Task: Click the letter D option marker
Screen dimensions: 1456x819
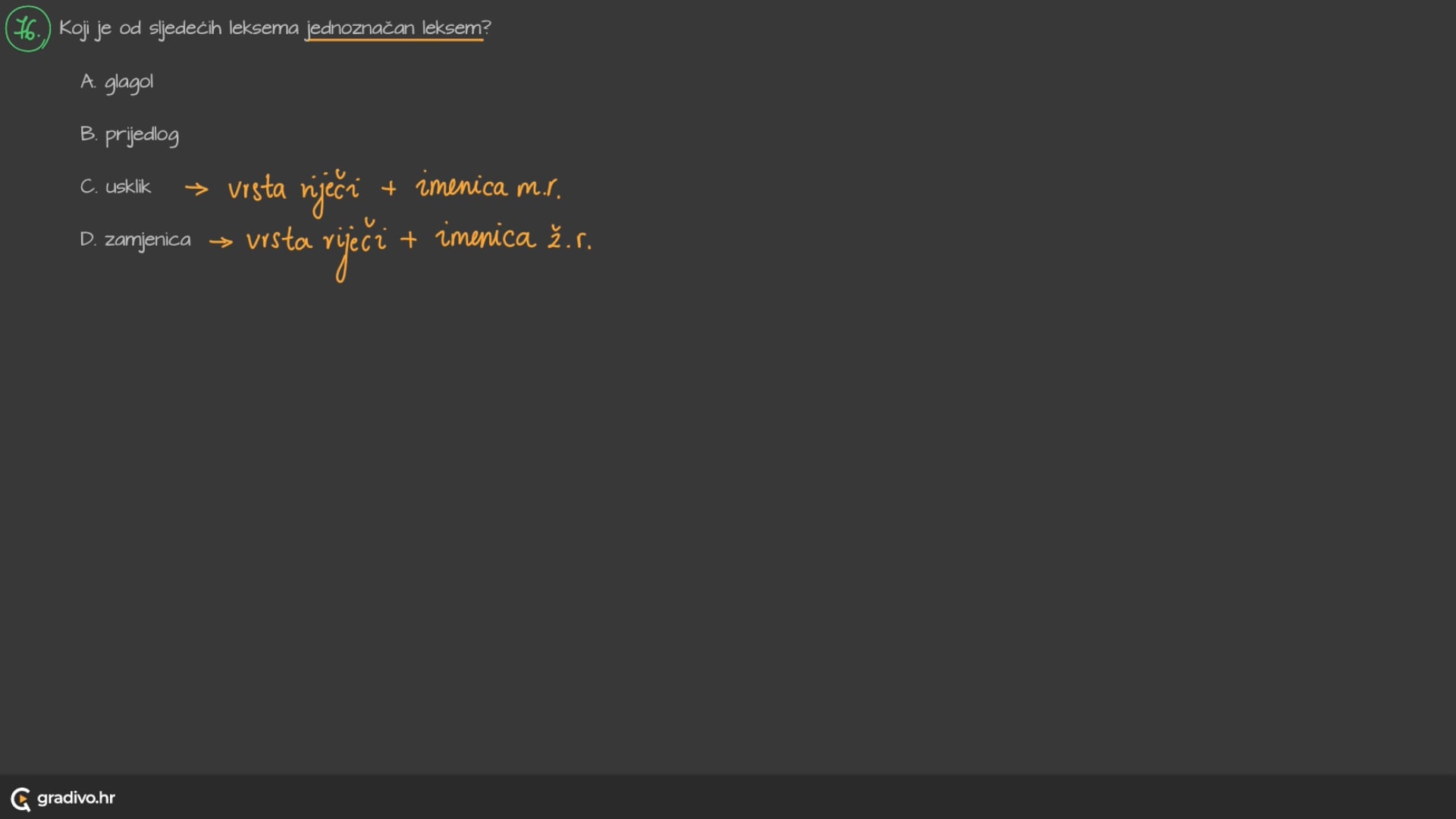Action: tap(87, 240)
